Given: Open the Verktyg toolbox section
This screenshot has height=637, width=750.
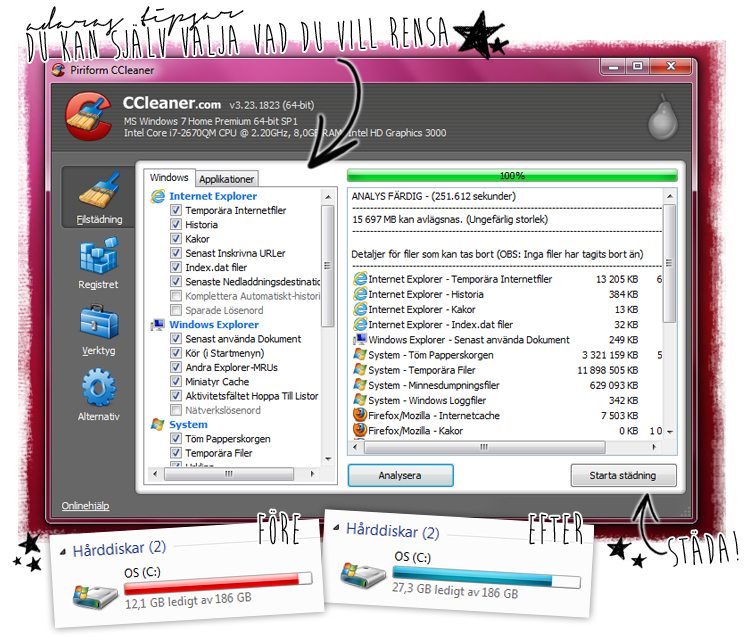Looking at the screenshot, I should (99, 329).
